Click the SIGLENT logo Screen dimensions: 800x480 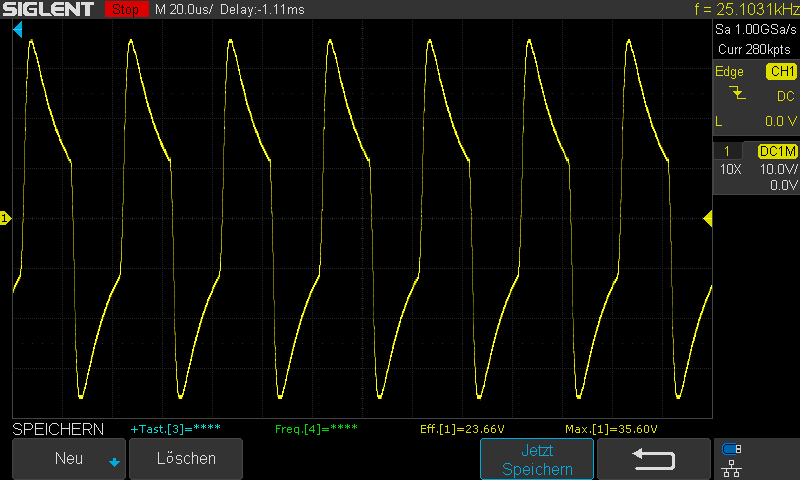pos(48,9)
